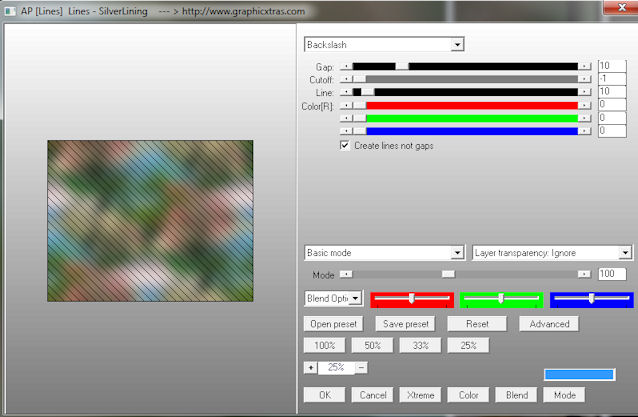638x417 pixels.
Task: Click the Mode value field showing 100
Action: pos(612,274)
